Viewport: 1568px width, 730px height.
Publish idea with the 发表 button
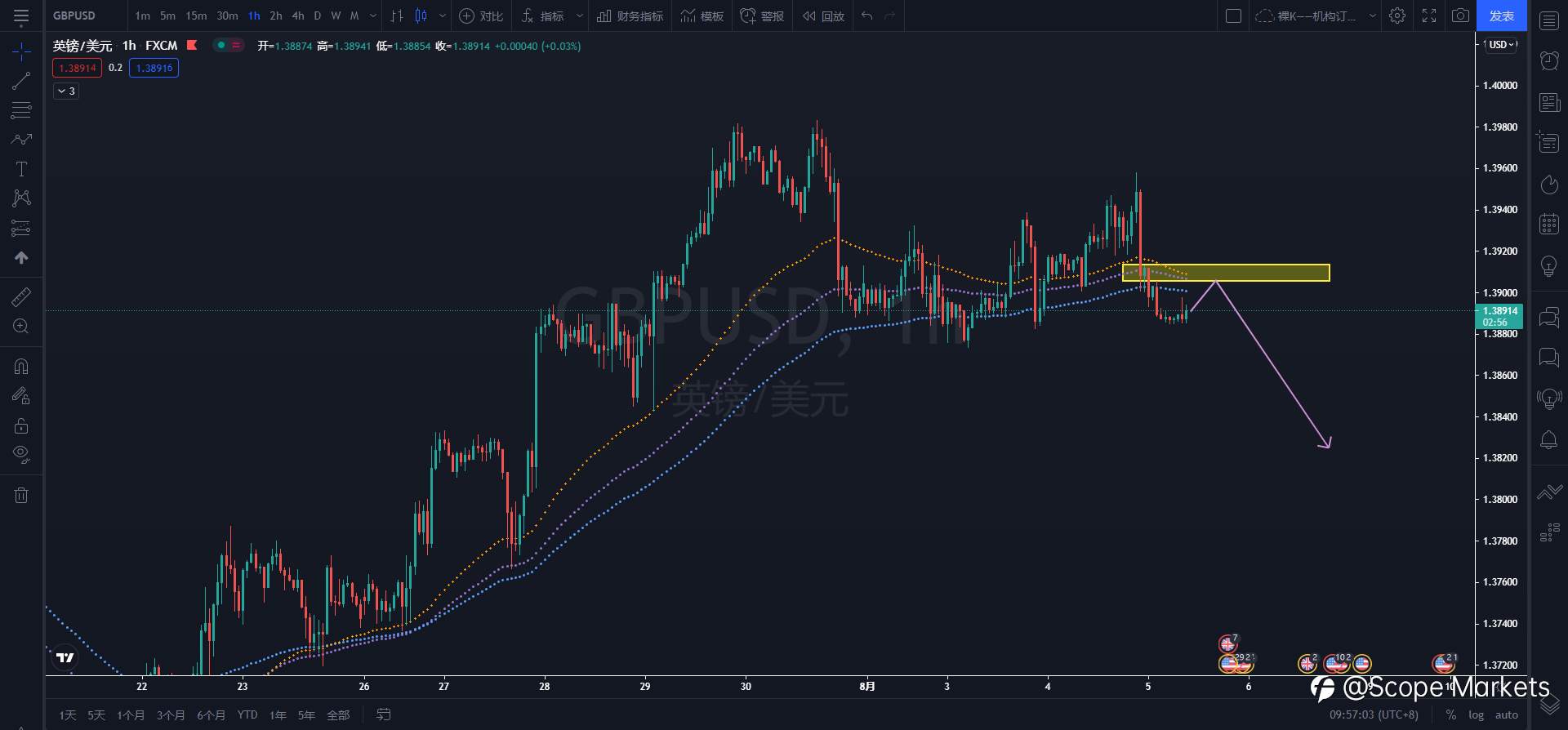(x=1501, y=16)
